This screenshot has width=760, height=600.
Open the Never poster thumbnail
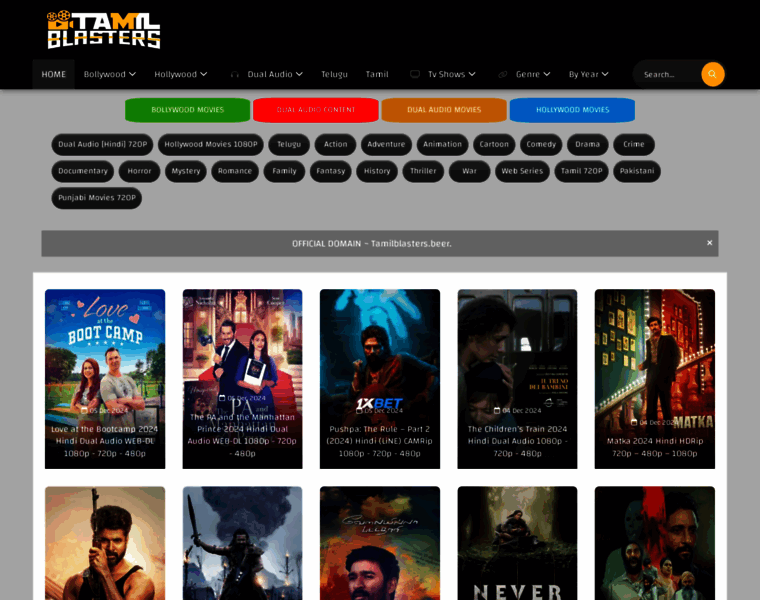click(x=517, y=543)
